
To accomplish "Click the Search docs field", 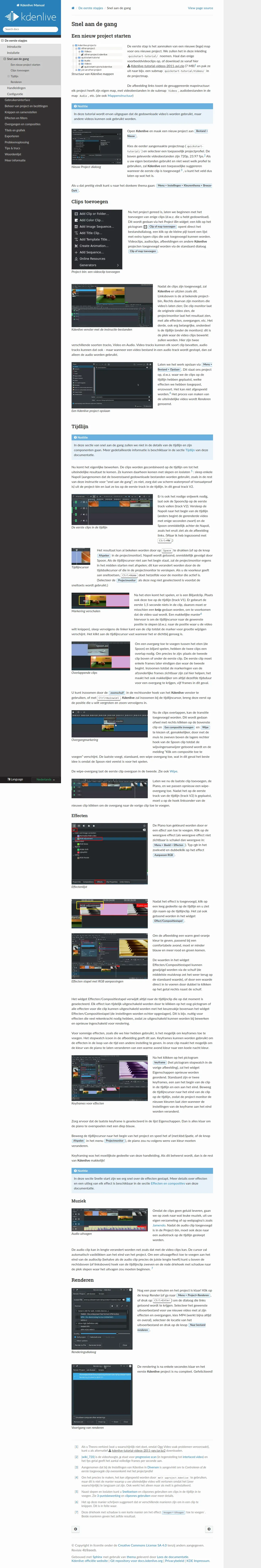I will coord(30,29).
